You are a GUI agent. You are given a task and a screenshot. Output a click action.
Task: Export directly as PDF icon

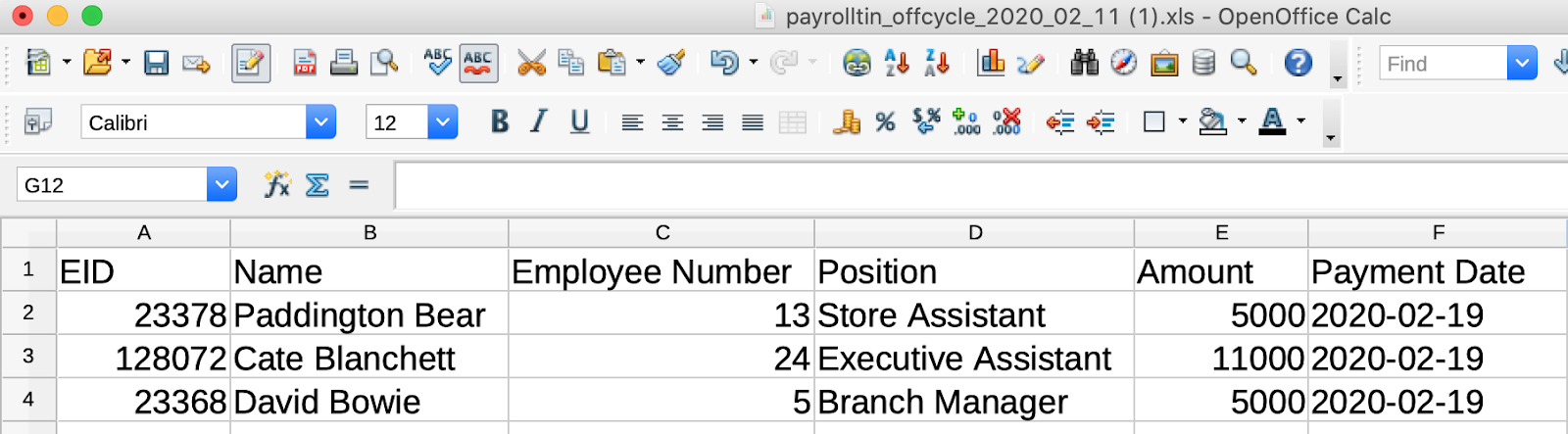305,64
